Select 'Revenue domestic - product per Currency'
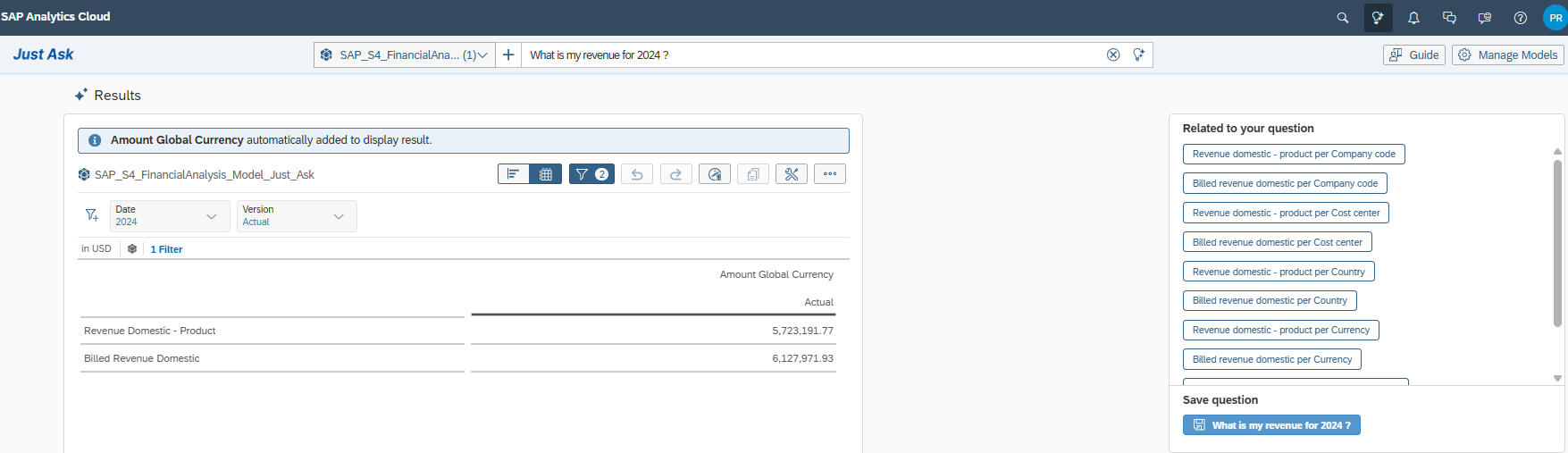 [x=1281, y=330]
